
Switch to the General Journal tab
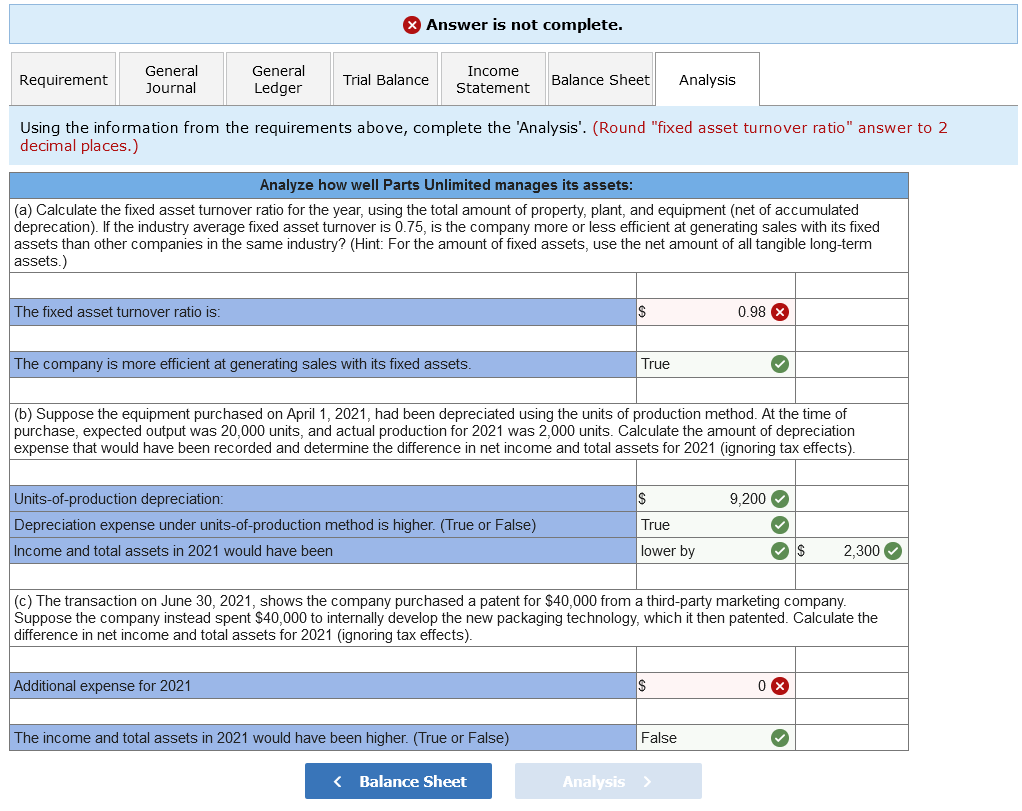coord(171,80)
